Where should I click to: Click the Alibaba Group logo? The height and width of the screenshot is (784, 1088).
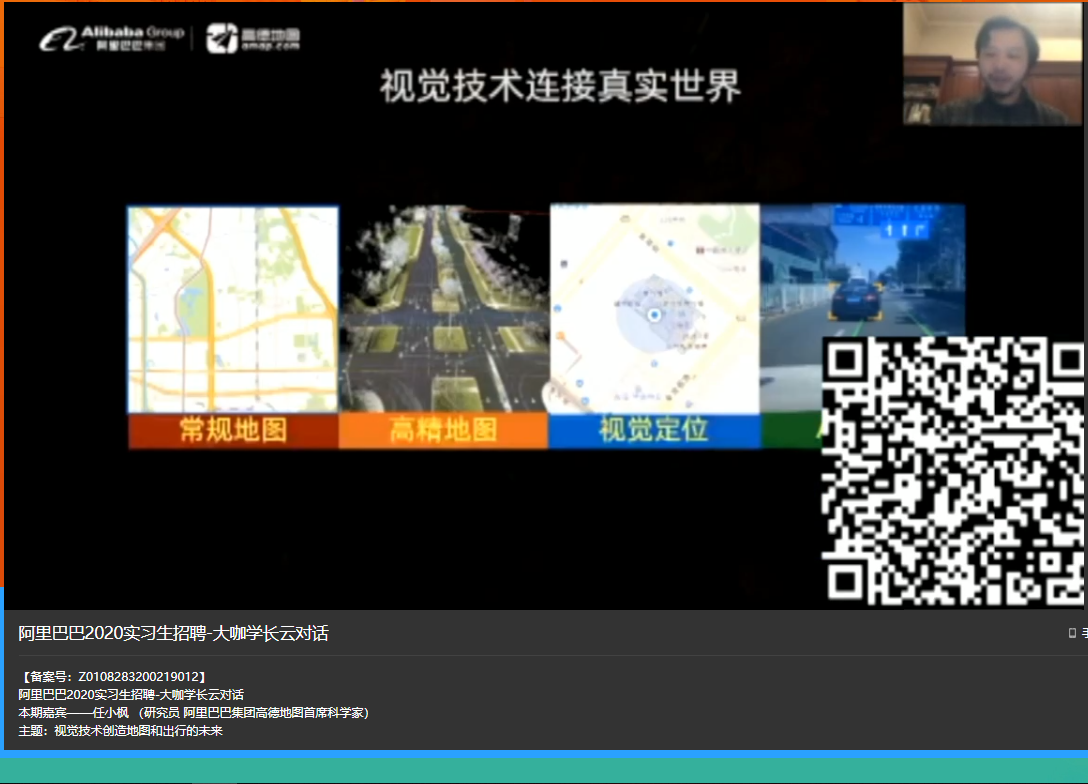click(112, 38)
